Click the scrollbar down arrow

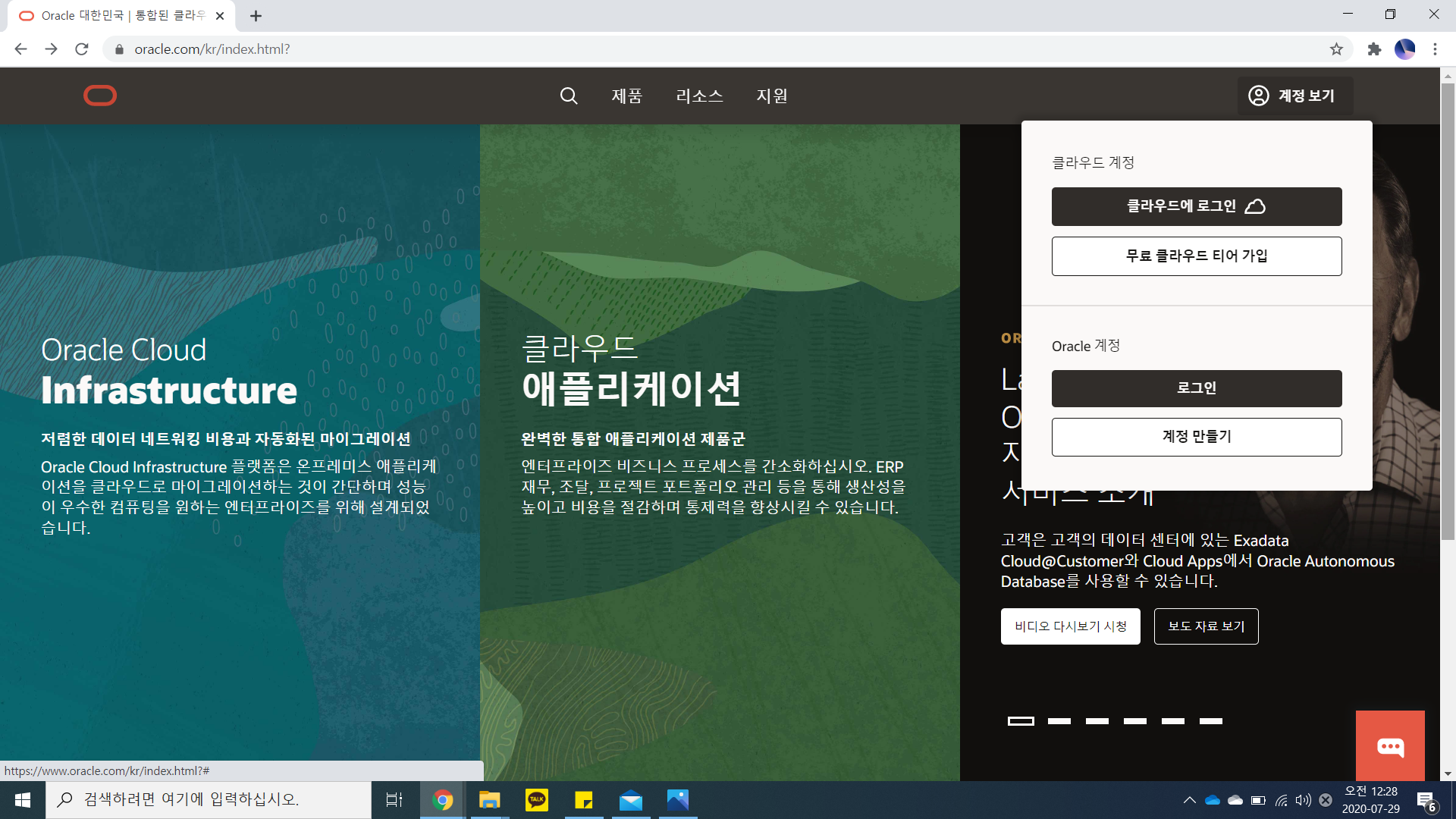(x=1448, y=773)
